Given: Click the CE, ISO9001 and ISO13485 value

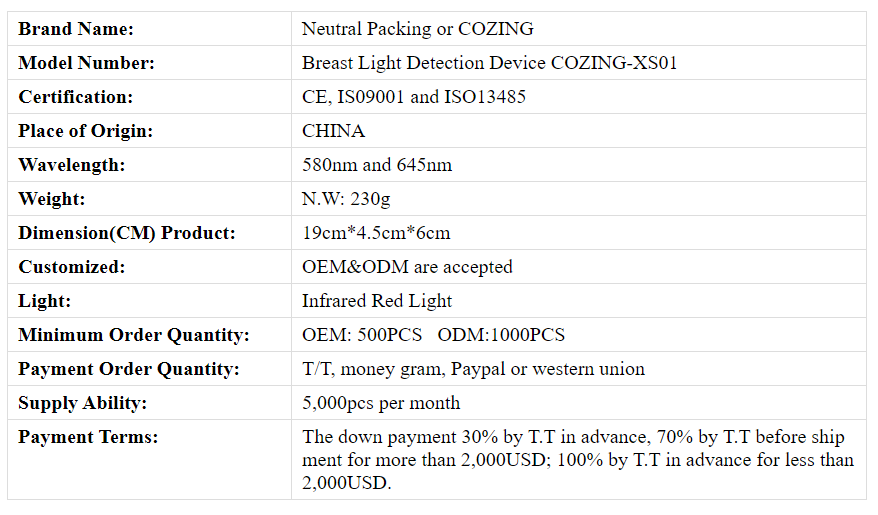Looking at the screenshot, I should click(x=414, y=97).
